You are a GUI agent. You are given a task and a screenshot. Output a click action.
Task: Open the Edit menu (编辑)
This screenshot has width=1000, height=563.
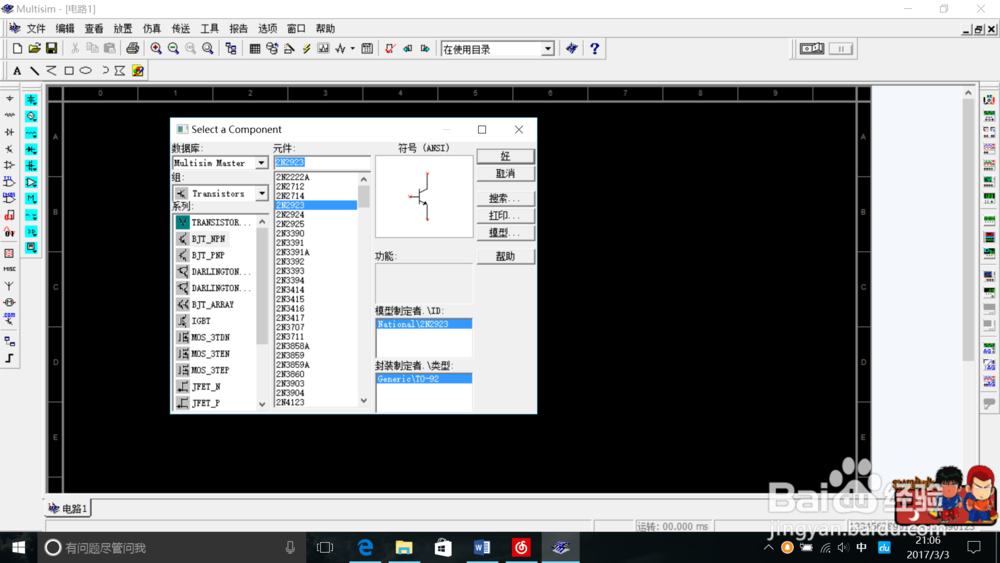tap(65, 29)
